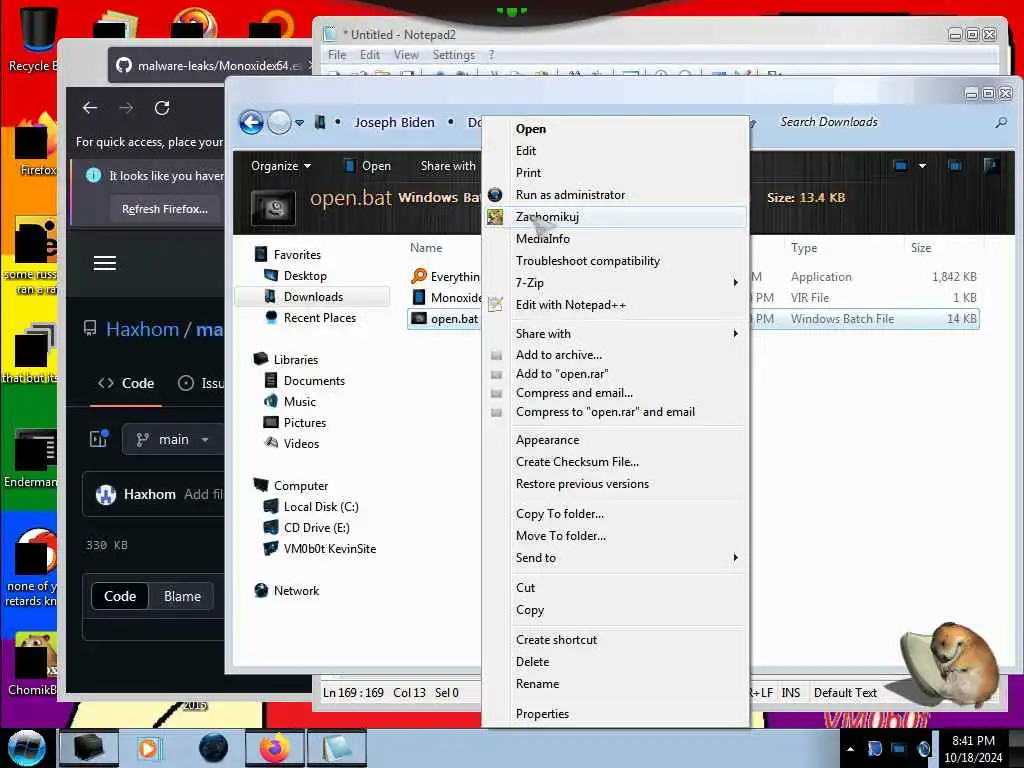Screen dimensions: 1024x768
Task: Click into Search Downloads field
Action: click(882, 122)
